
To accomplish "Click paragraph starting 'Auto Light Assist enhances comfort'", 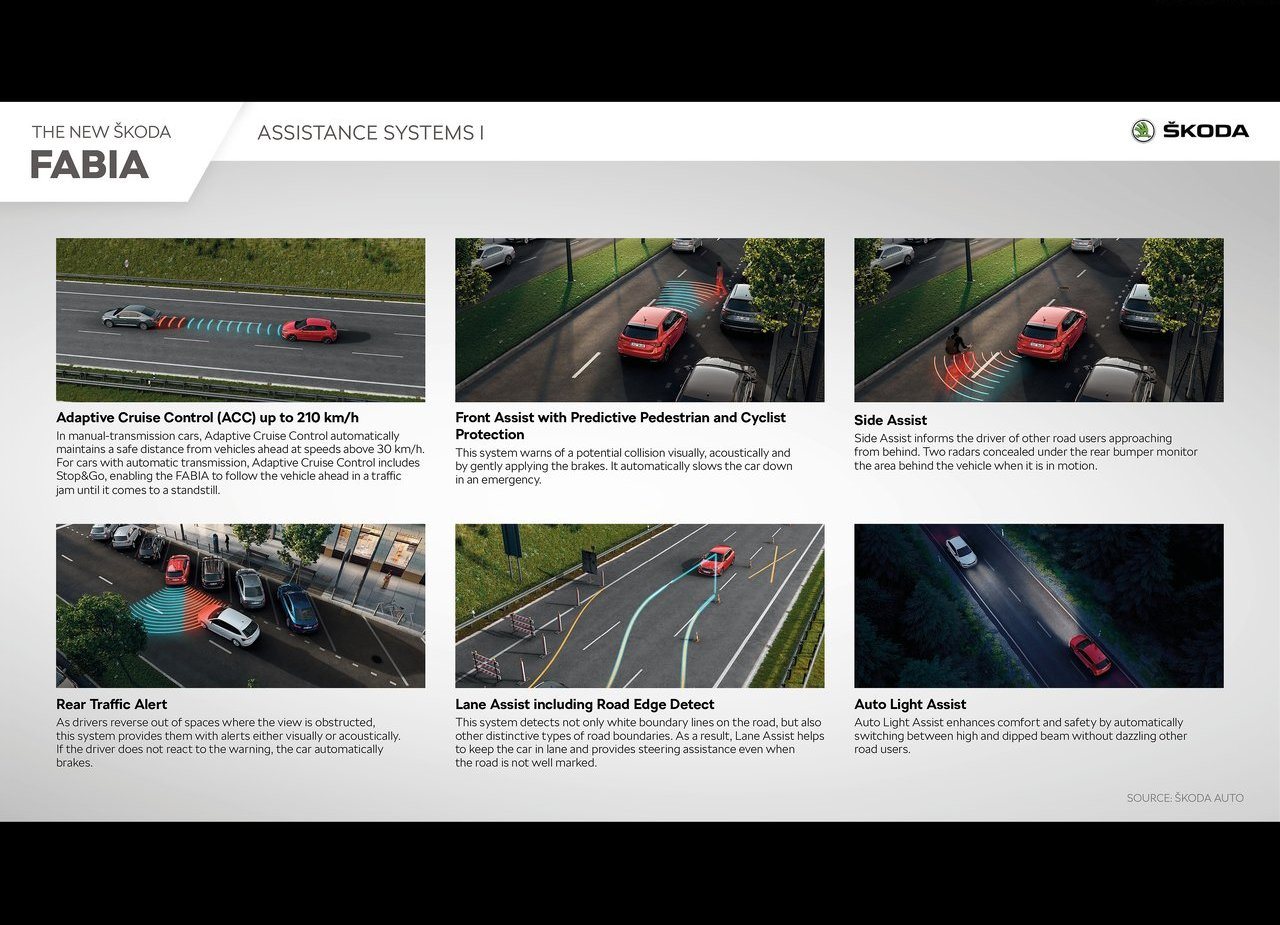I will point(1021,736).
